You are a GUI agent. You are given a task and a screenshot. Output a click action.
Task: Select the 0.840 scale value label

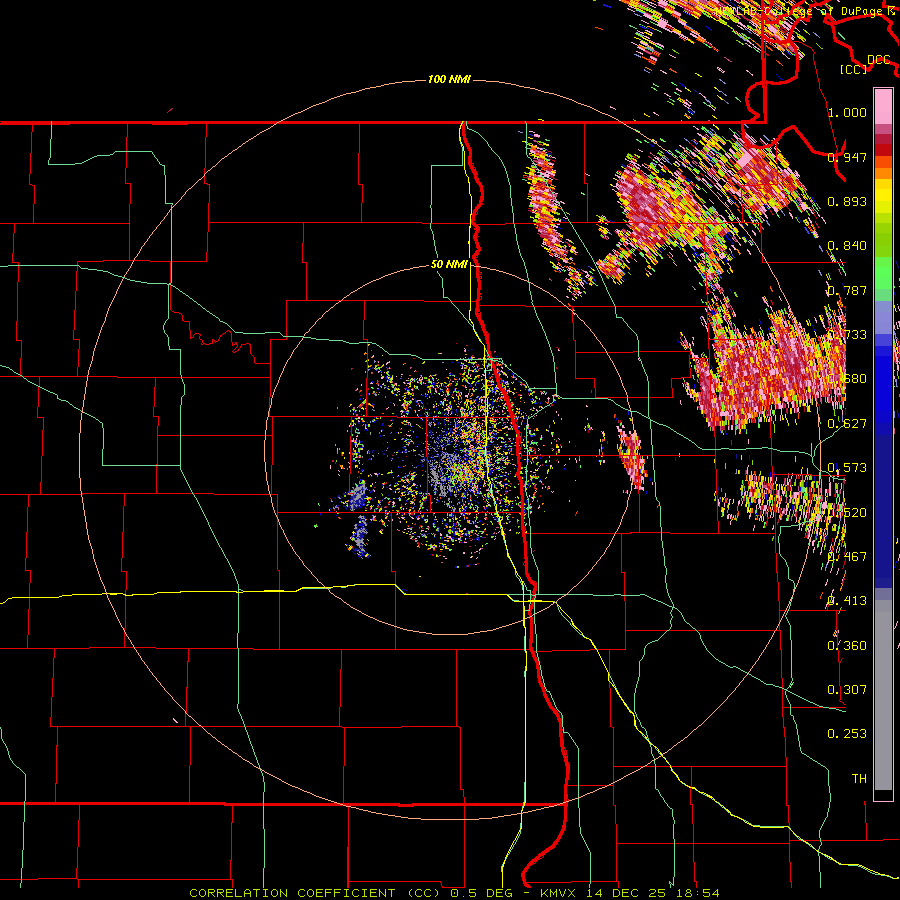tap(847, 246)
